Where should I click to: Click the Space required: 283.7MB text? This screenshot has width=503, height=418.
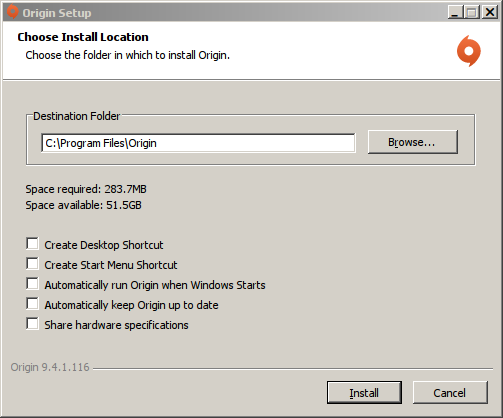[x=86, y=189]
